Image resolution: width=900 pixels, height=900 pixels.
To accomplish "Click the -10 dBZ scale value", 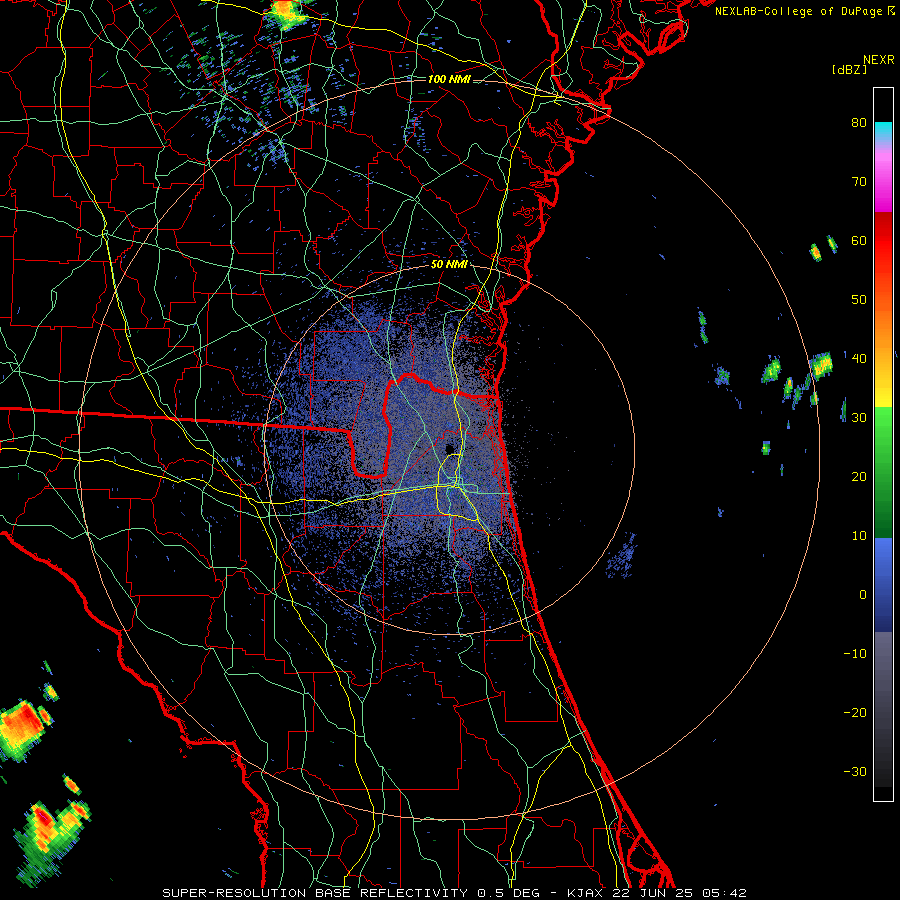I will click(855, 654).
